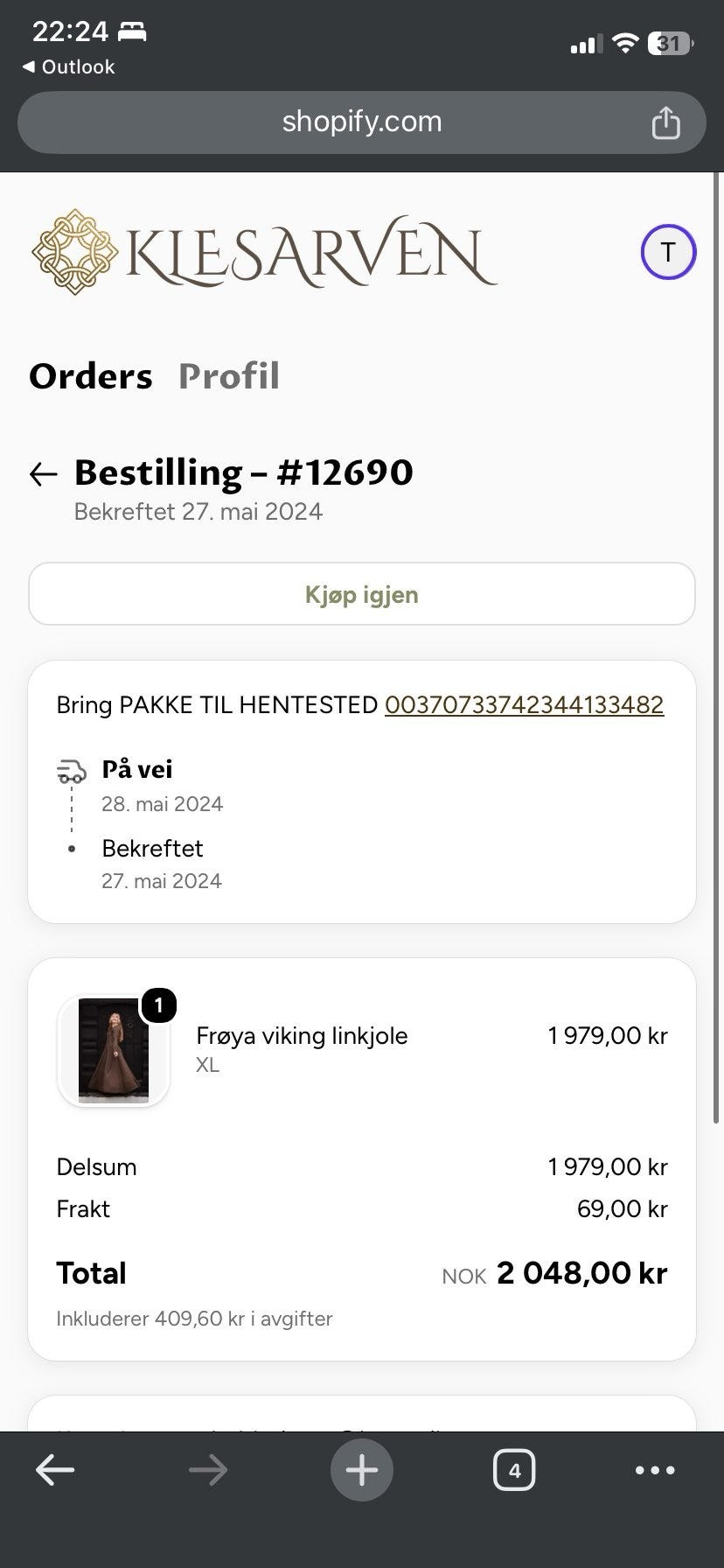Open the tab switcher showing 4

tap(514, 1470)
